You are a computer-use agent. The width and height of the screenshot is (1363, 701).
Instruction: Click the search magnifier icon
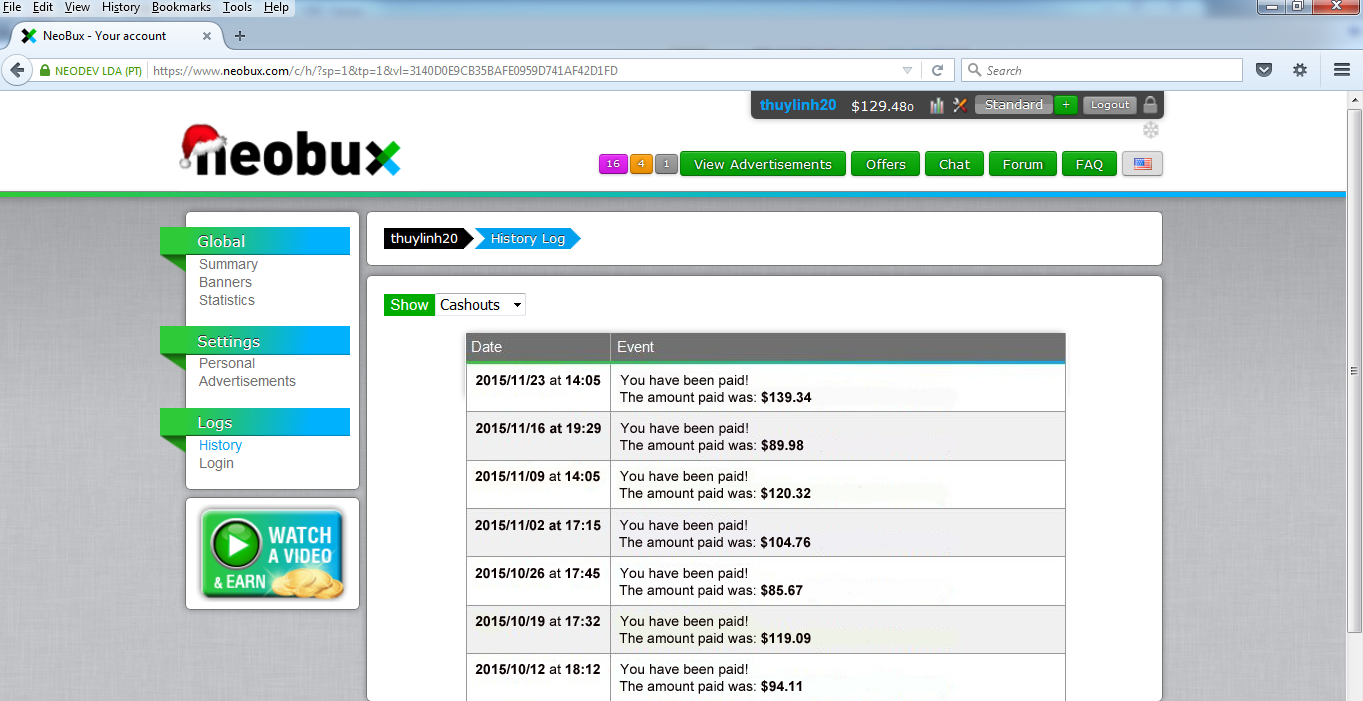[x=974, y=70]
